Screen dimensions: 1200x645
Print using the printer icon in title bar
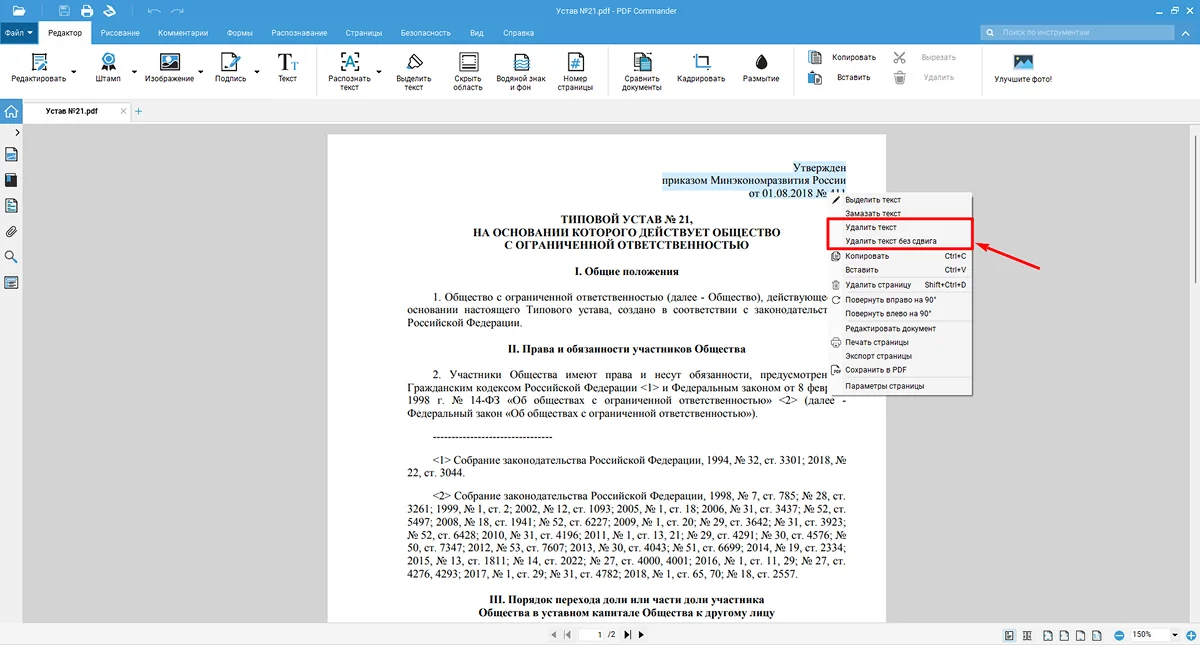click(87, 11)
